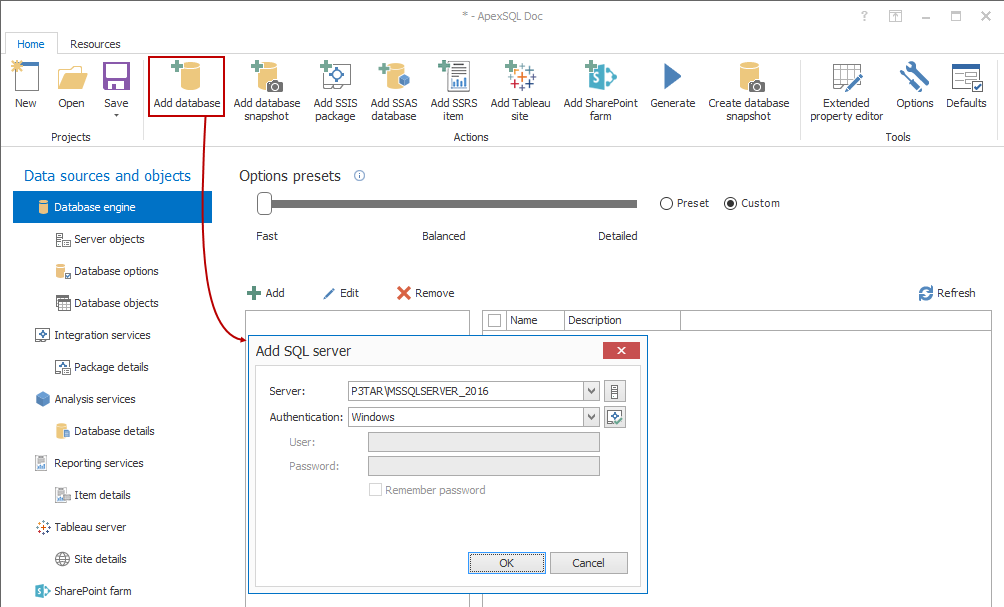Viewport: 1004px width, 607px height.
Task: Click Add SSAS database
Action: coord(393,91)
